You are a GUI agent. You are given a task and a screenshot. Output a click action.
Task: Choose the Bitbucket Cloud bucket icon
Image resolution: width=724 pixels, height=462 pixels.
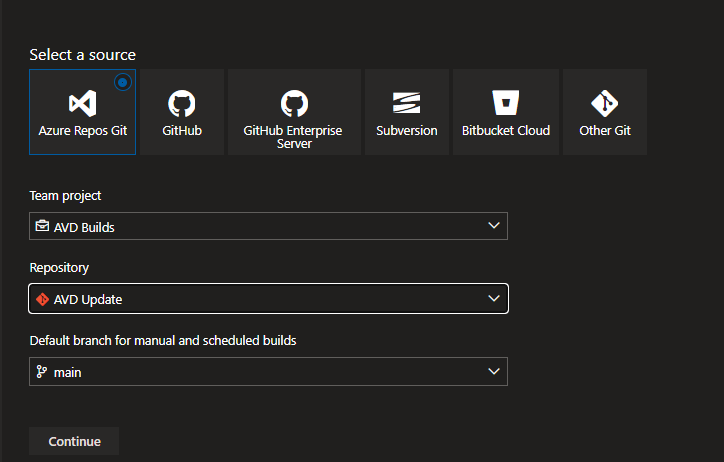coord(506,103)
